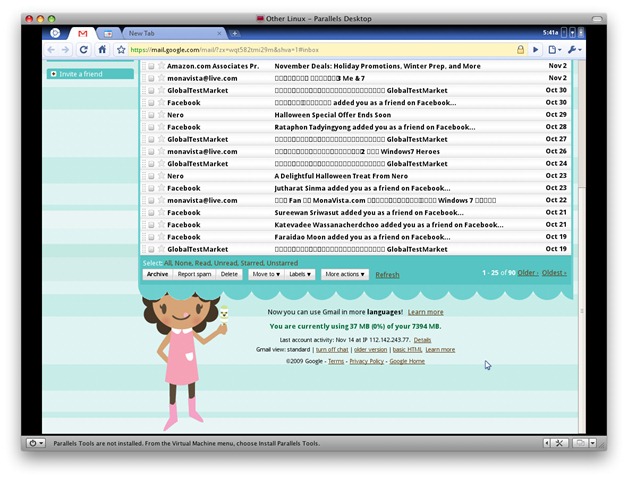This screenshot has width=628, height=480.
Task: Expand the More actions dropdown
Action: (345, 274)
